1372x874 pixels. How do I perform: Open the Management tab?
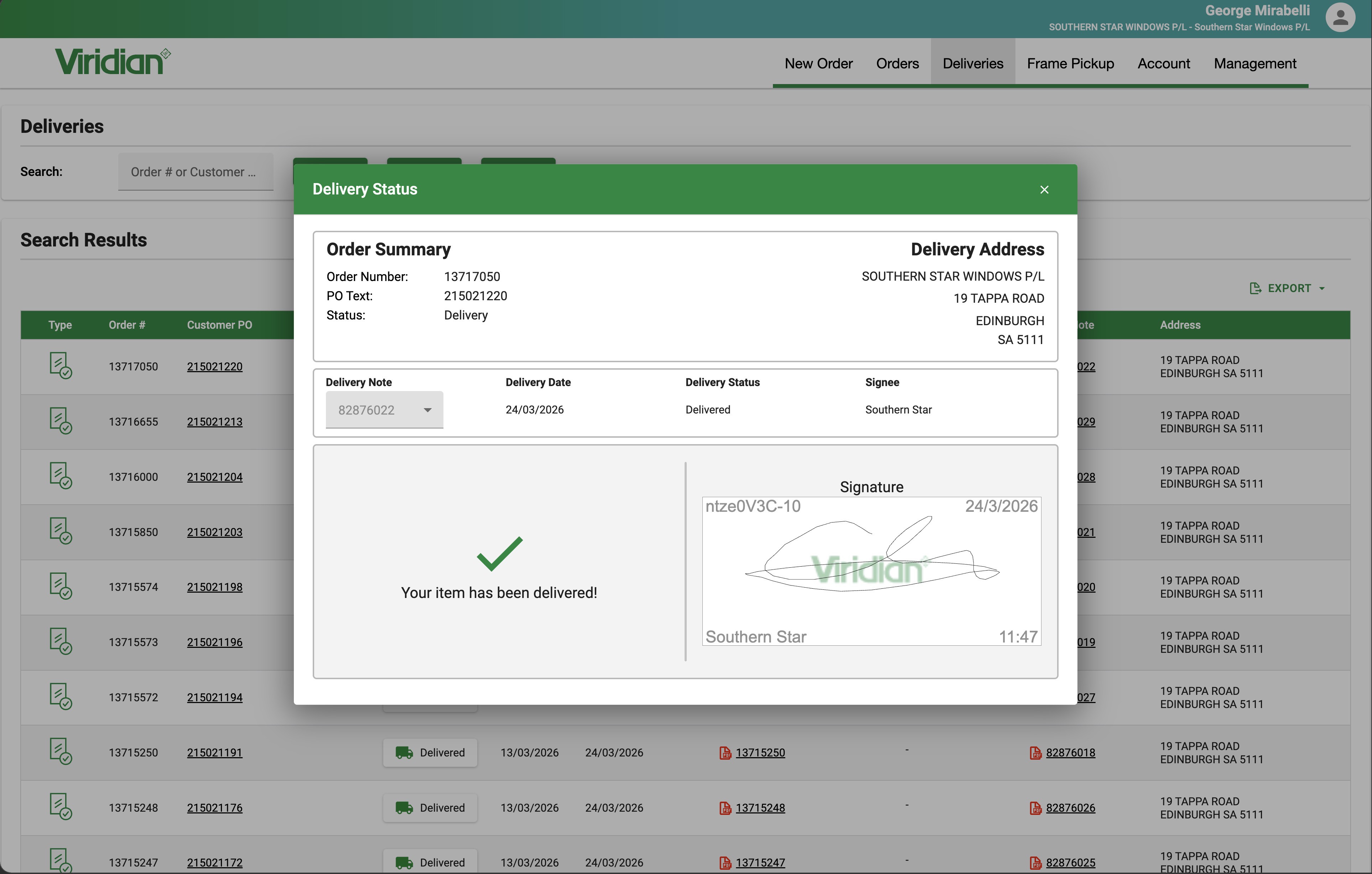(x=1254, y=63)
